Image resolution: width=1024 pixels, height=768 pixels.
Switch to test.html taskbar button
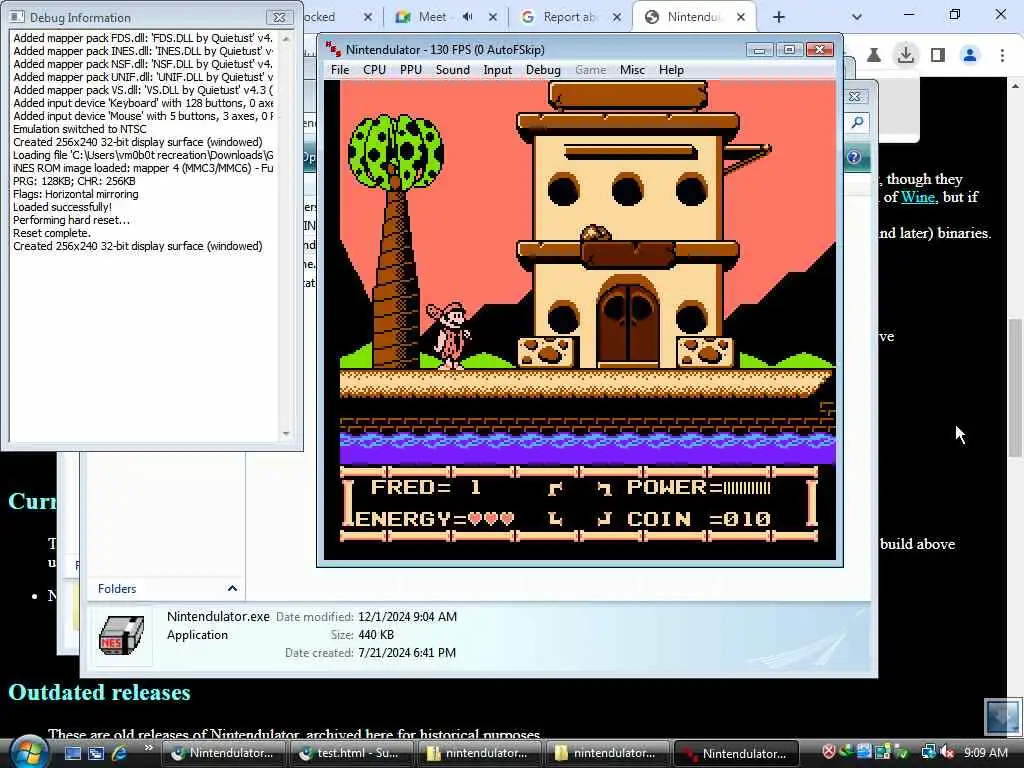pyautogui.click(x=351, y=753)
